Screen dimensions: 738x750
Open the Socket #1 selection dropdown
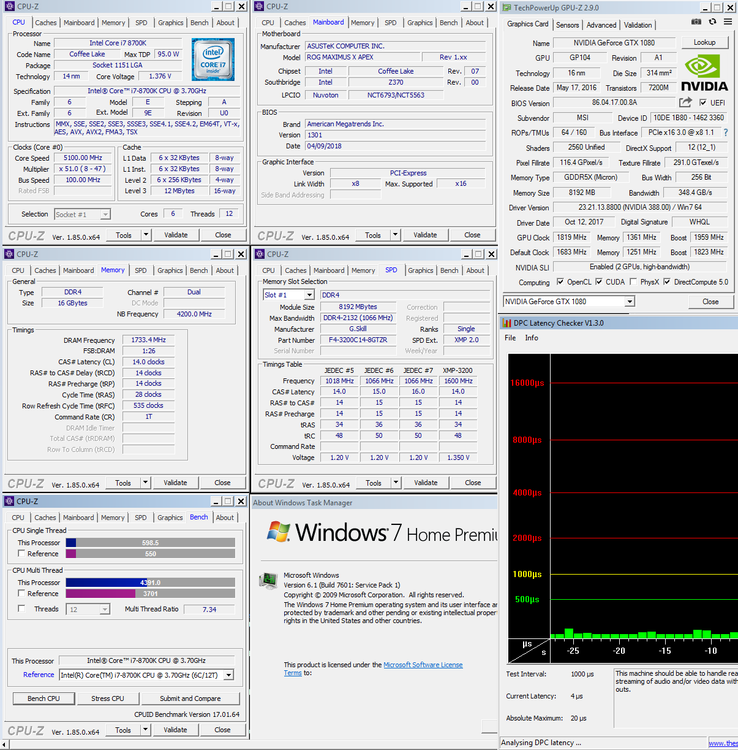(x=105, y=214)
